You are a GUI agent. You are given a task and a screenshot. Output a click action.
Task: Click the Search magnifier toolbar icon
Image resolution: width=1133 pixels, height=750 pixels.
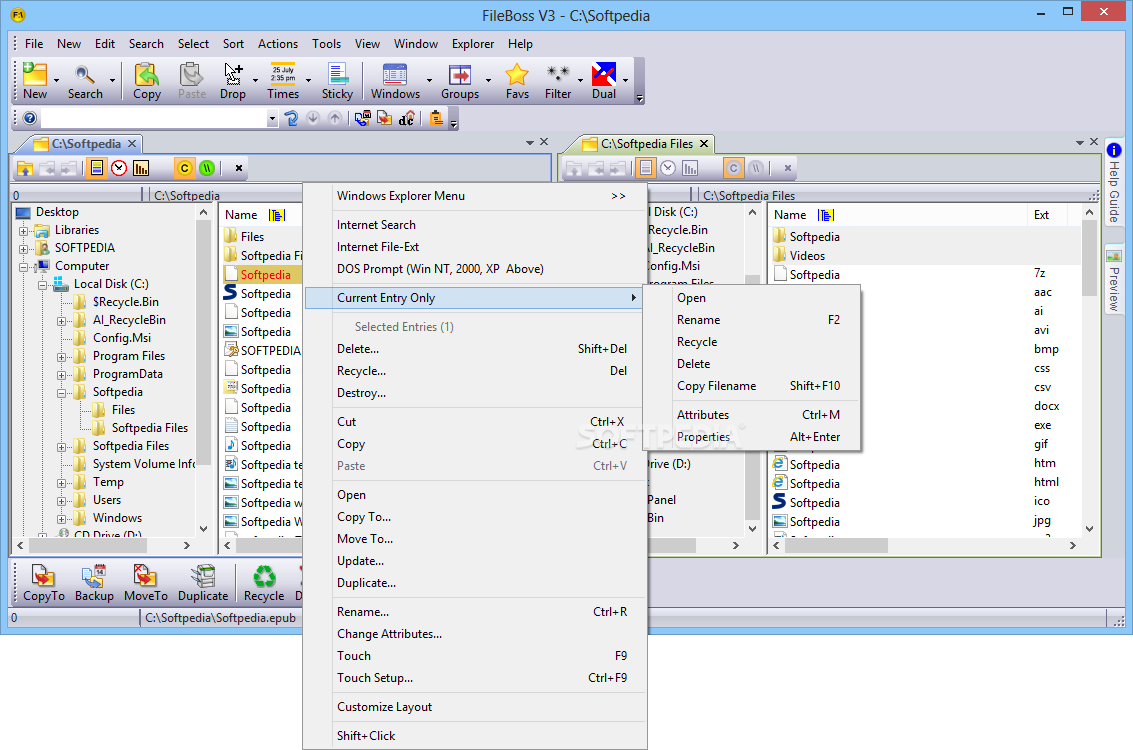click(x=85, y=74)
